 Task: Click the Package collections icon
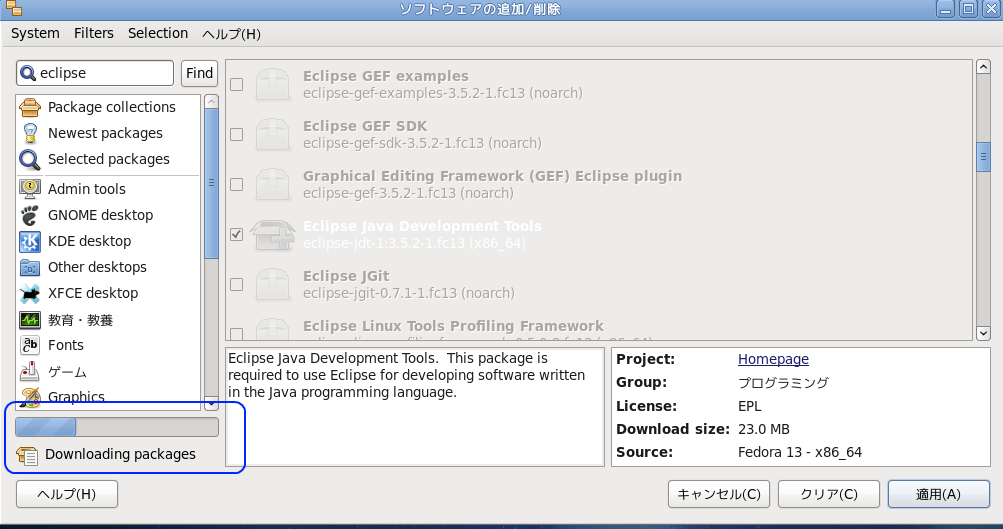pos(29,107)
